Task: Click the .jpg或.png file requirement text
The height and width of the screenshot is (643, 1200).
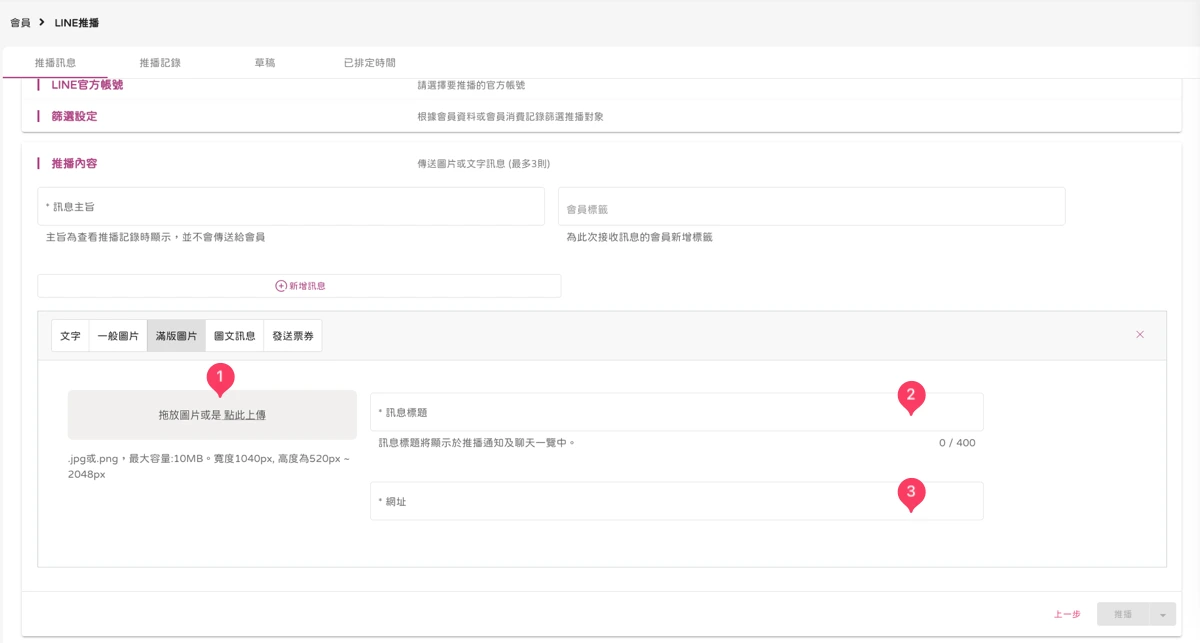Action: click(x=209, y=467)
